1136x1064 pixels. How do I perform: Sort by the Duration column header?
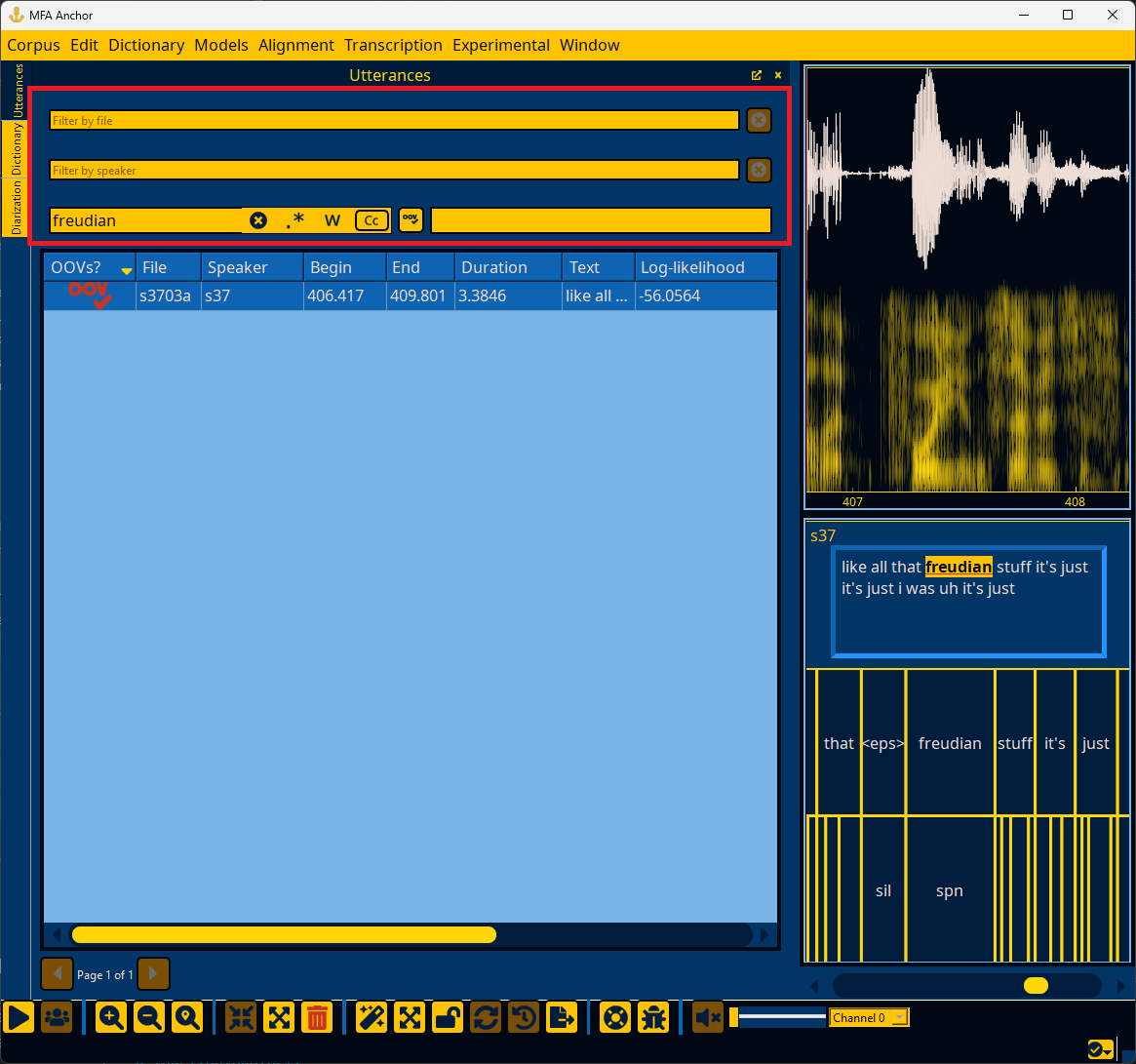pyautogui.click(x=509, y=267)
